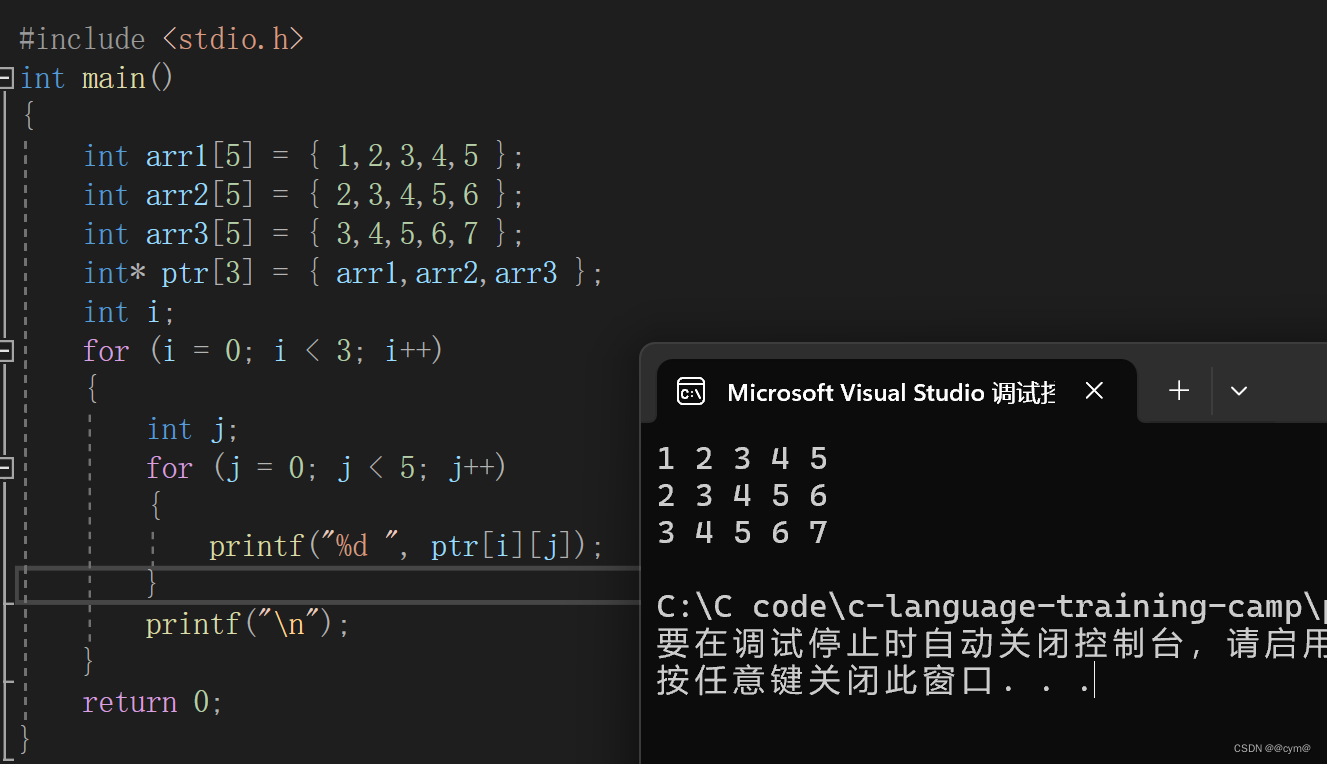Click the 'int j;' declaration
1327x764 pixels.
pyautogui.click(x=193, y=429)
